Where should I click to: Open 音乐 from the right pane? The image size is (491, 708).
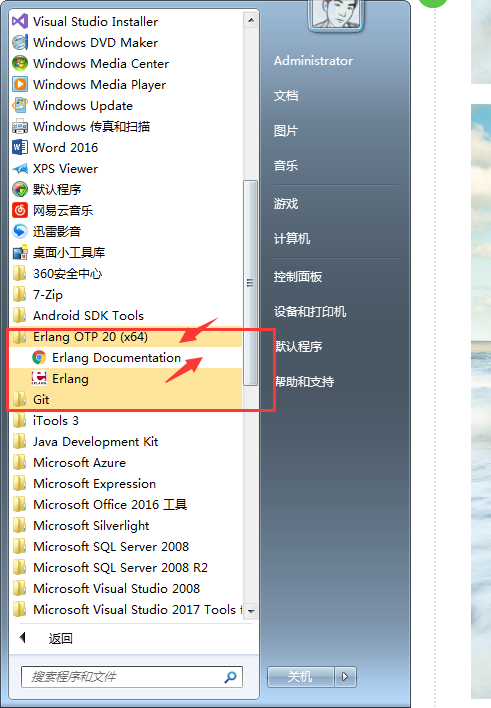[x=286, y=166]
